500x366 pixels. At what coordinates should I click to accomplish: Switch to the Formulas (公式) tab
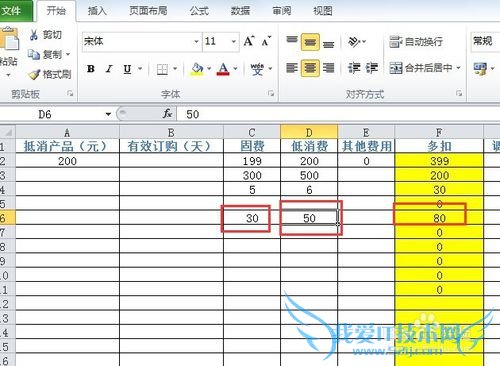click(199, 11)
